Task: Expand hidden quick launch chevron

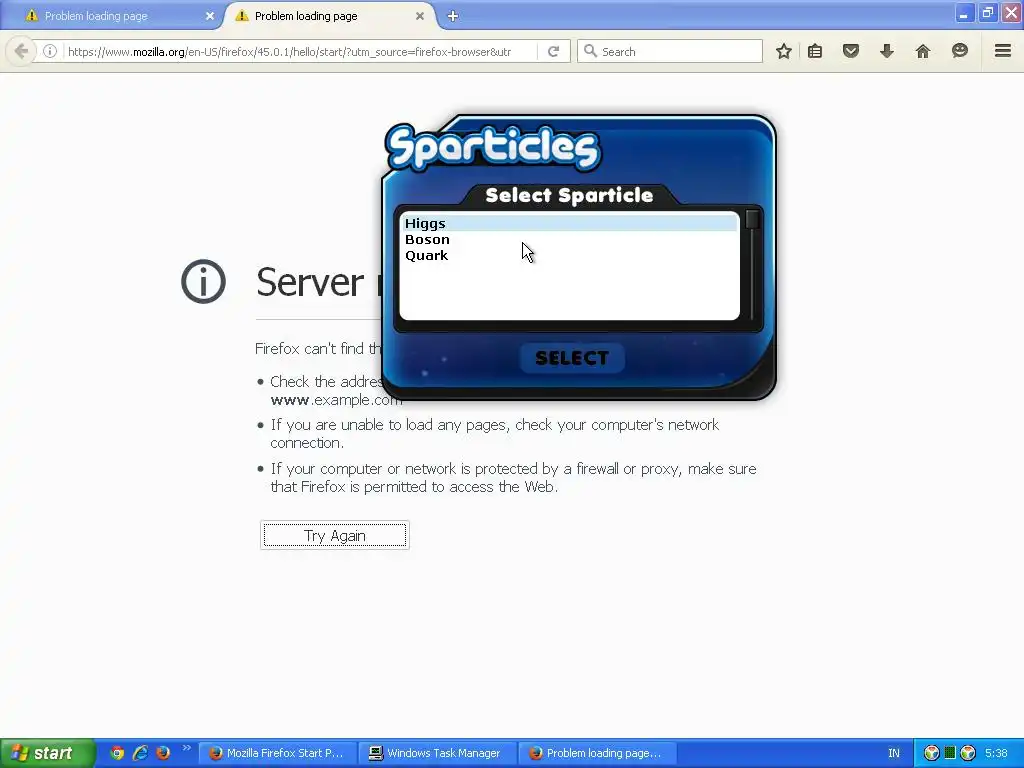Action: [x=186, y=748]
